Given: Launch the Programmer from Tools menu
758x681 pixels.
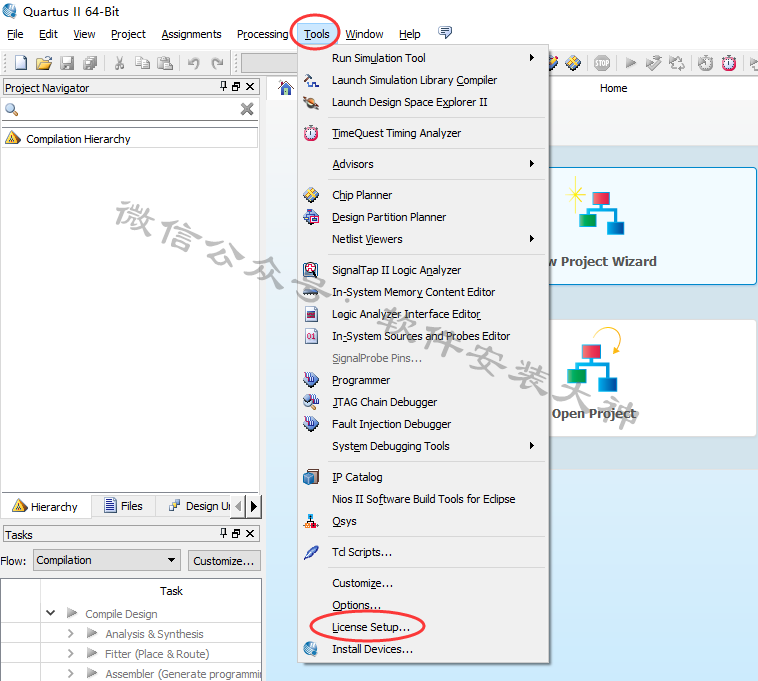Looking at the screenshot, I should tap(423, 380).
